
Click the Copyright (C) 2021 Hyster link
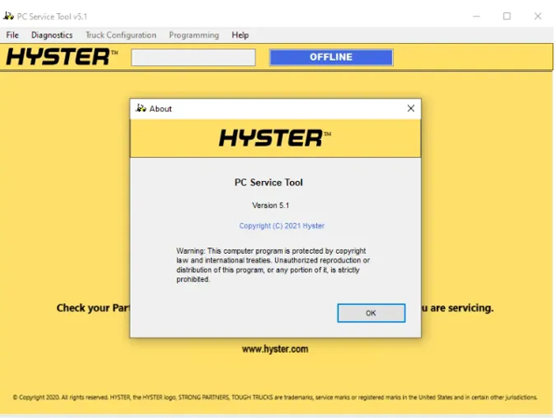coord(282,226)
